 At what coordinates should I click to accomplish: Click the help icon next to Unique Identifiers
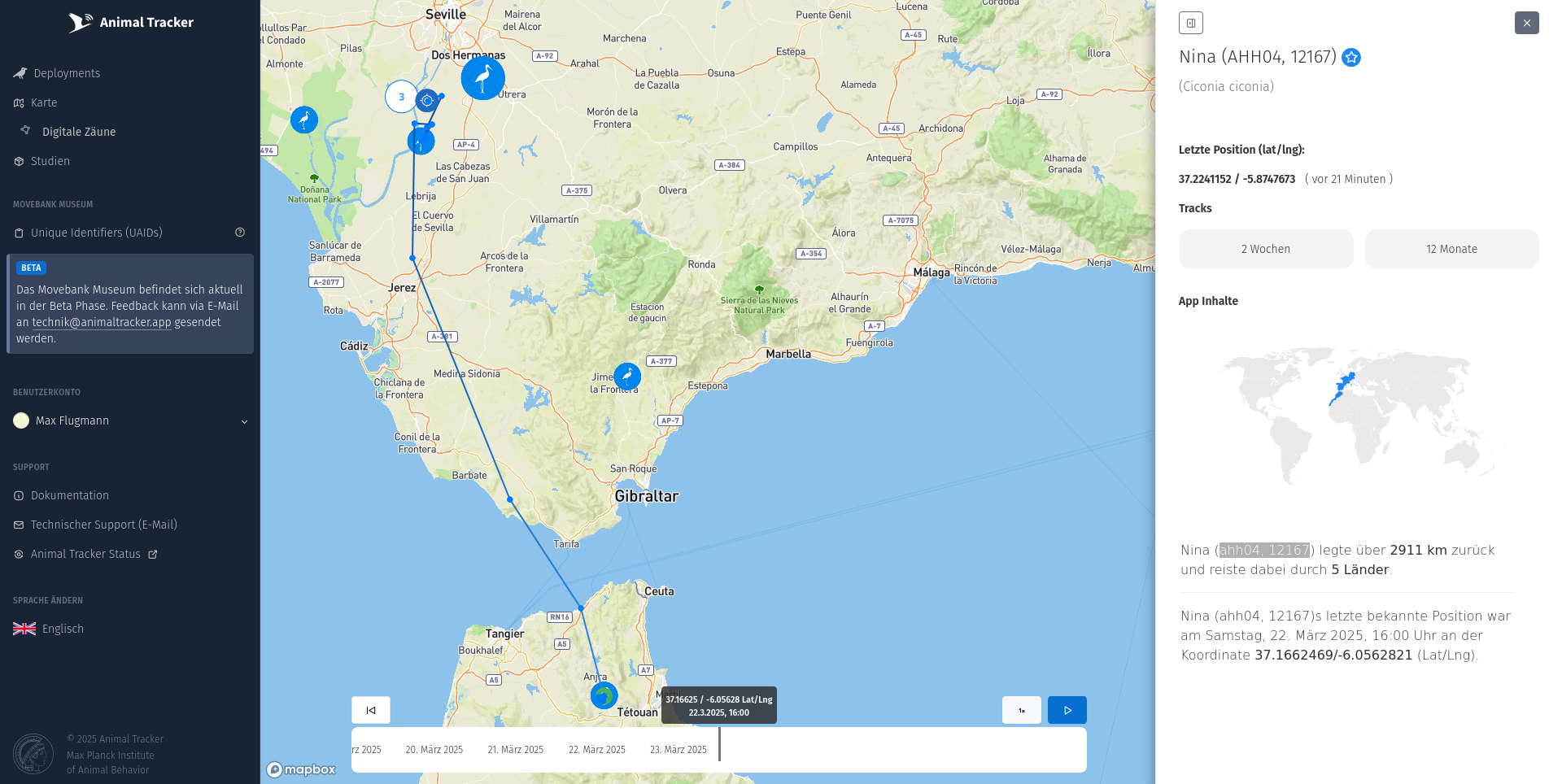click(240, 233)
